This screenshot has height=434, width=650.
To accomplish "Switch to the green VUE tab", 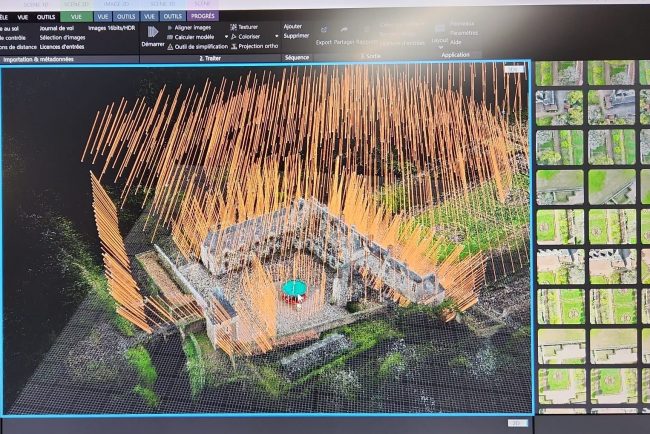I will [x=76, y=17].
